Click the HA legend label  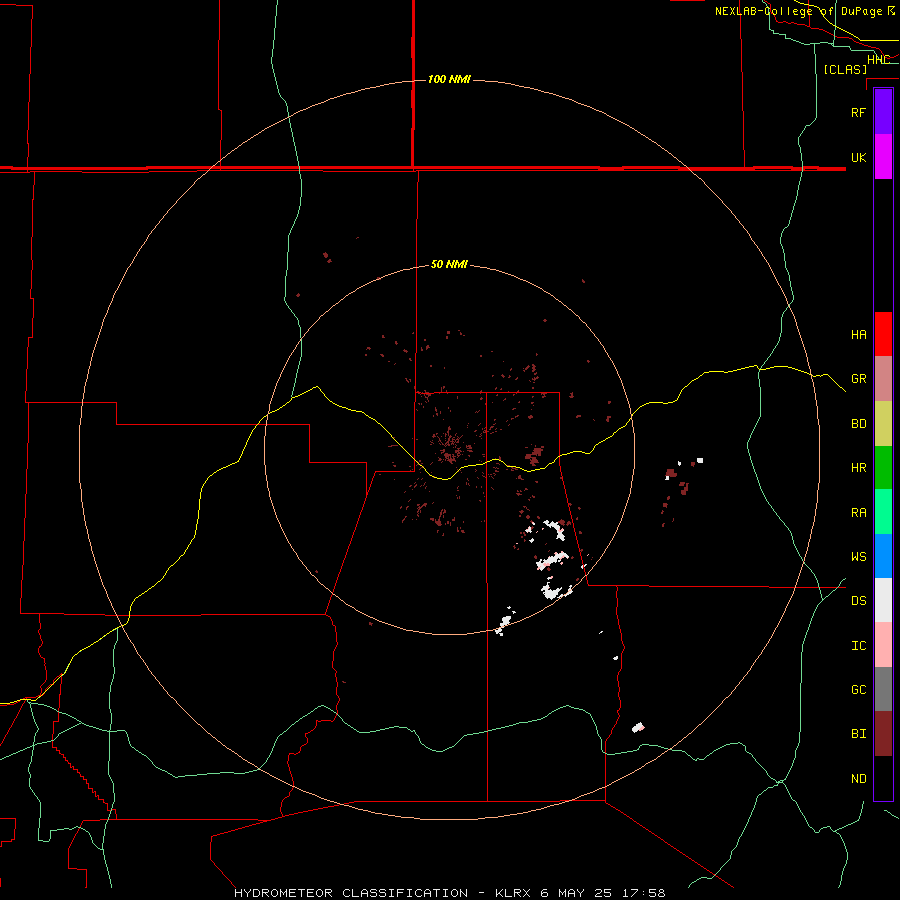click(x=858, y=335)
